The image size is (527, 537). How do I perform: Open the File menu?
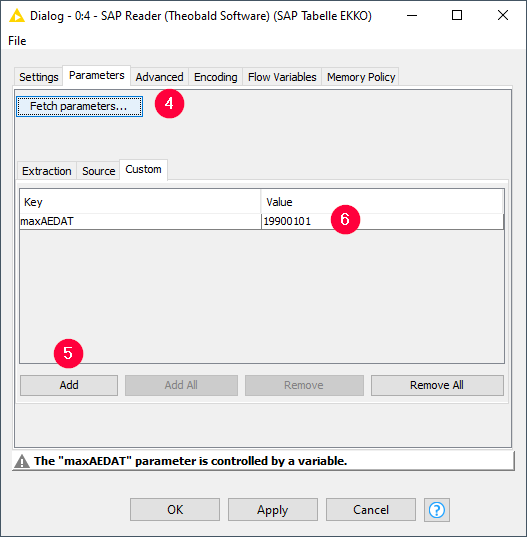17,41
